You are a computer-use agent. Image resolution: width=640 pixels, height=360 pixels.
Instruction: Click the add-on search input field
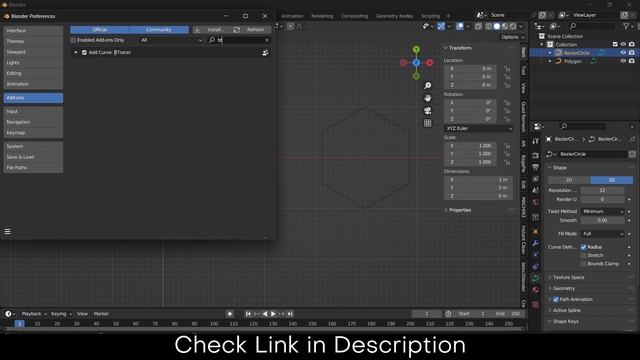point(239,40)
